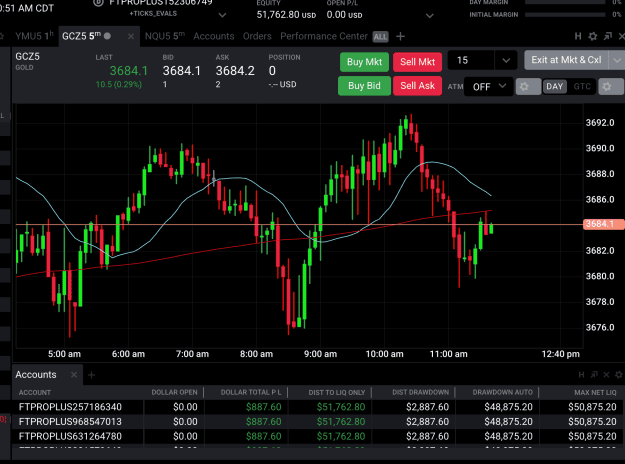The image size is (625, 464).
Task: Open the Accounts tab in top bar
Action: [x=214, y=36]
